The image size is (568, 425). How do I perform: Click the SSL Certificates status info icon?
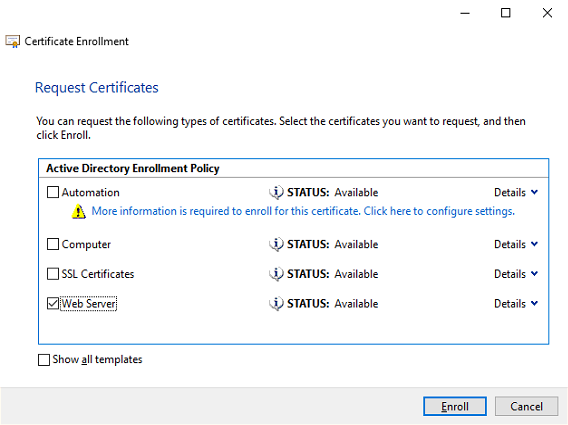pyautogui.click(x=276, y=274)
